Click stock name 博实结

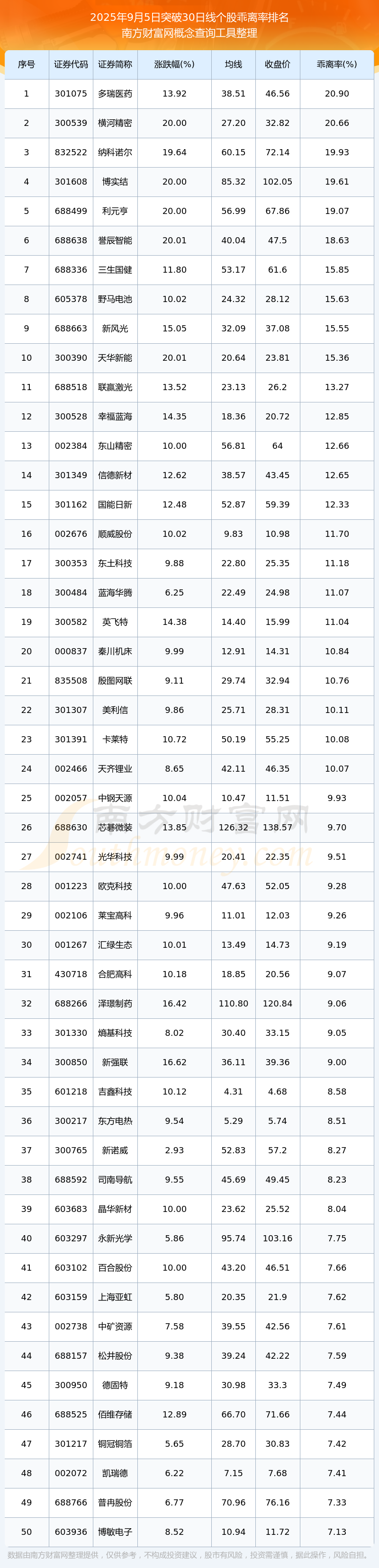(x=115, y=182)
